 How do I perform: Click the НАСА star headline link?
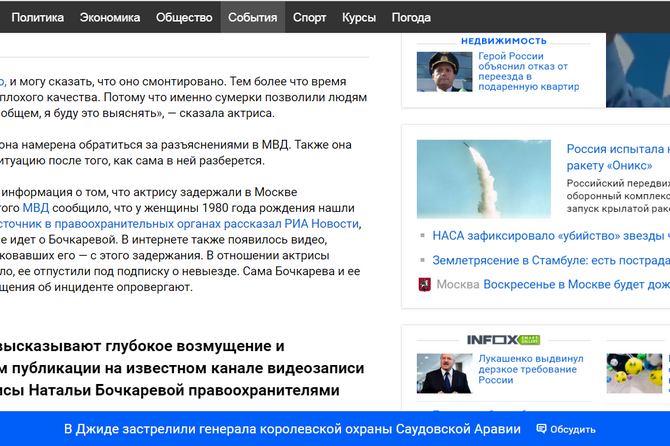[550, 236]
